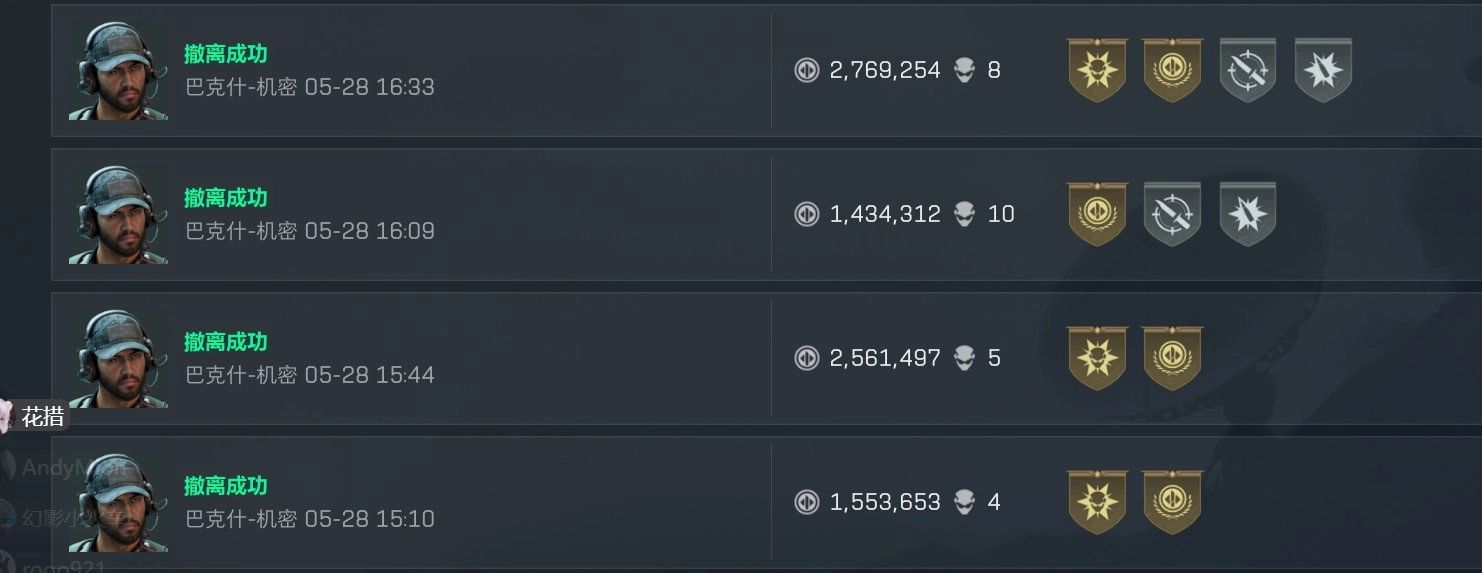Click gold coin laurel badge in 16:33 match

coord(1172,70)
